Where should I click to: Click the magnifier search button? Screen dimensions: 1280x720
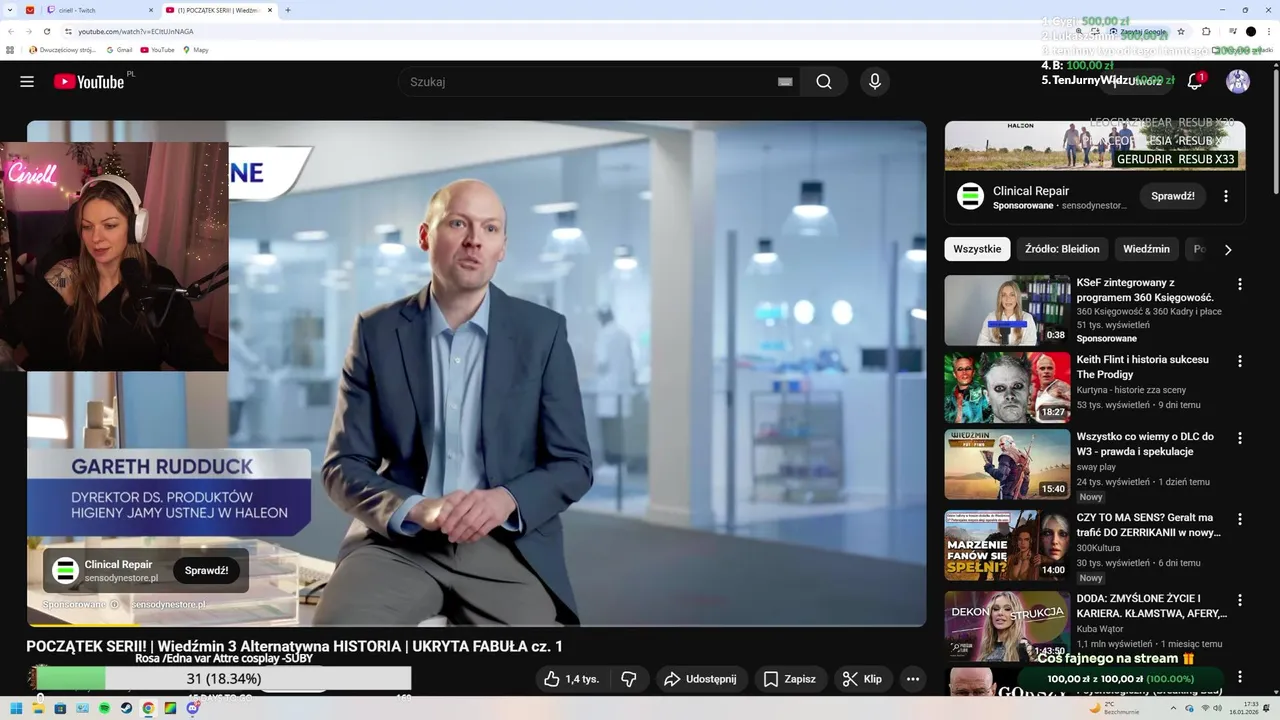pos(824,82)
